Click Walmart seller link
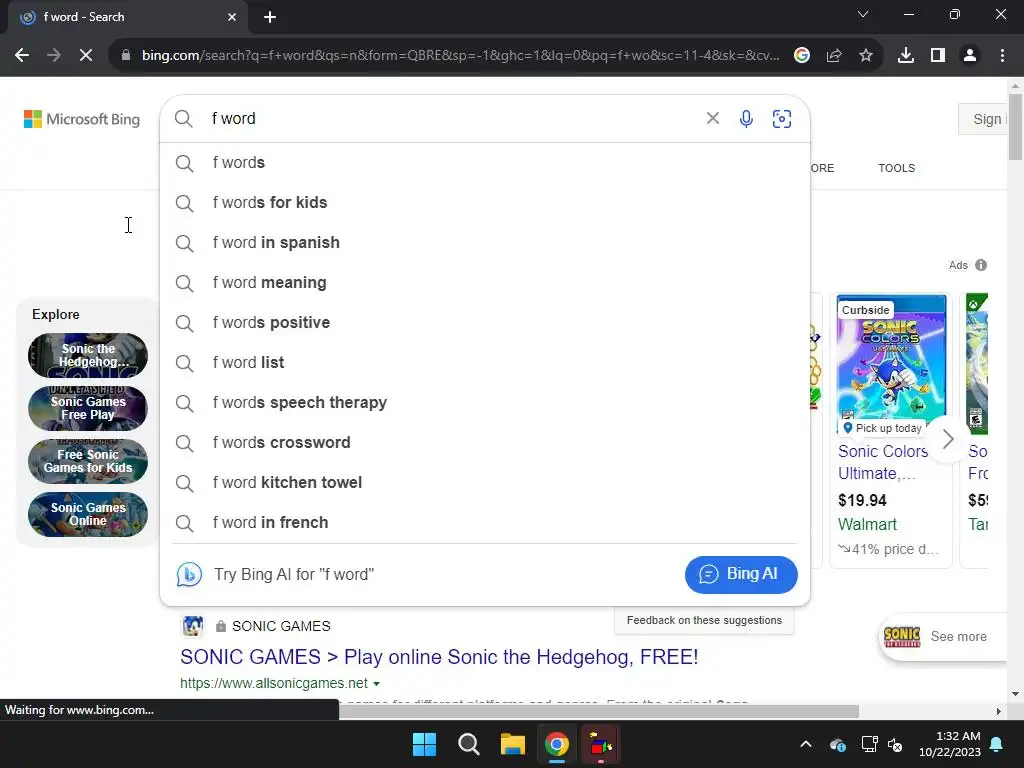Viewport: 1024px width, 768px height. click(867, 524)
